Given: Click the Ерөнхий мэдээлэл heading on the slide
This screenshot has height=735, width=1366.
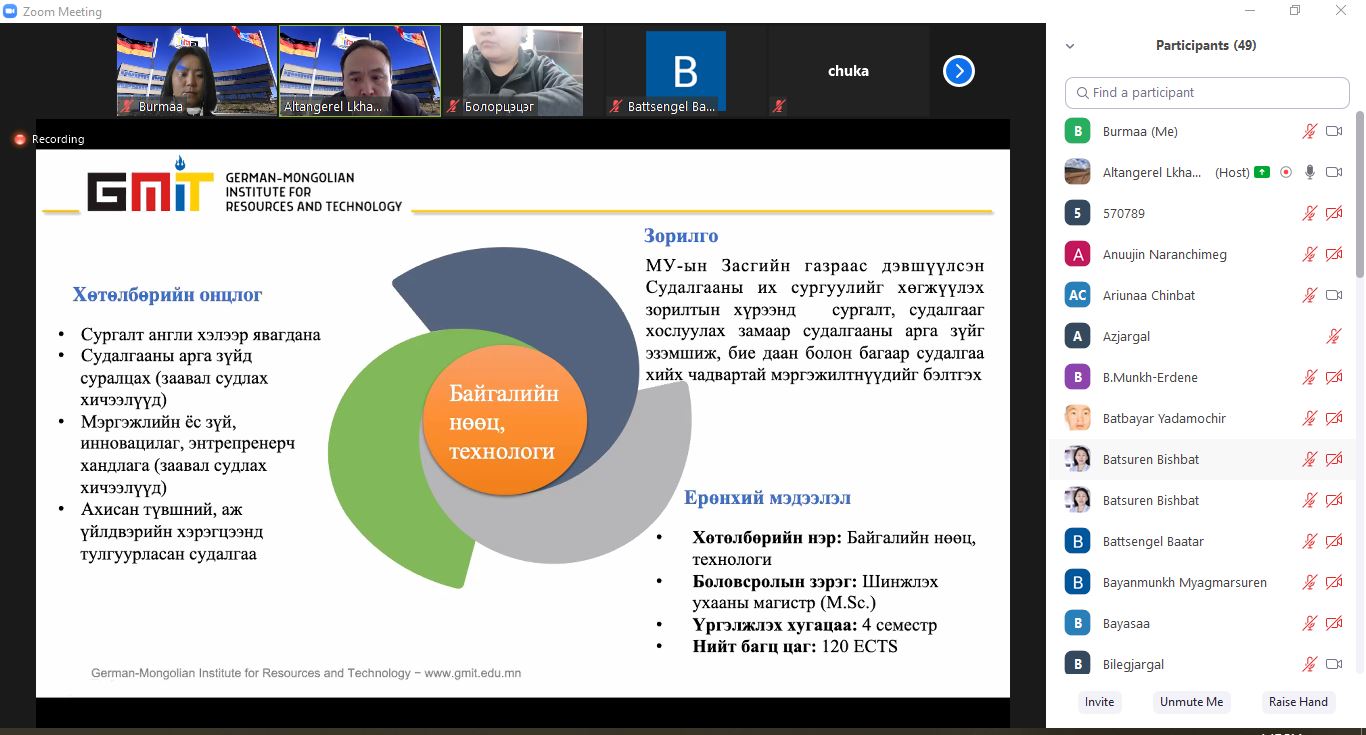Looking at the screenshot, I should [767, 498].
